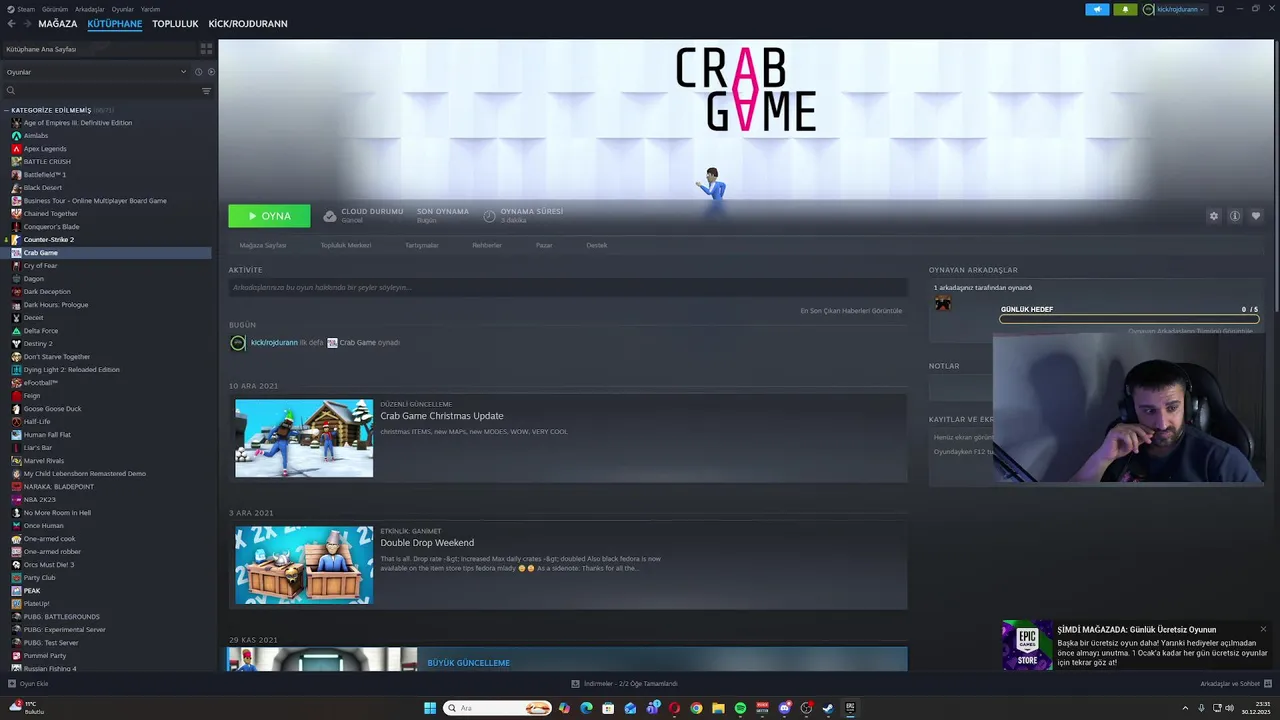This screenshot has height=720, width=1280.
Task: Go to the Mağaza tab
Action: coord(57,24)
